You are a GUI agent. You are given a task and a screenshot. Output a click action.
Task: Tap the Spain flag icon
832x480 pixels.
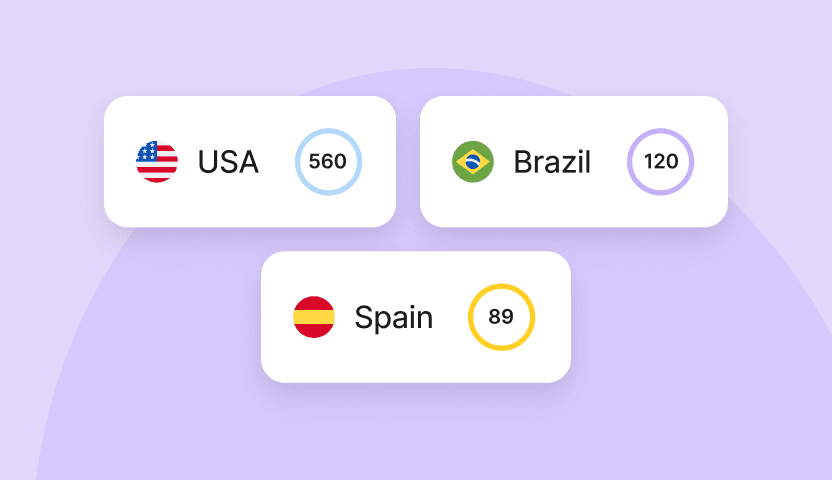tap(314, 317)
